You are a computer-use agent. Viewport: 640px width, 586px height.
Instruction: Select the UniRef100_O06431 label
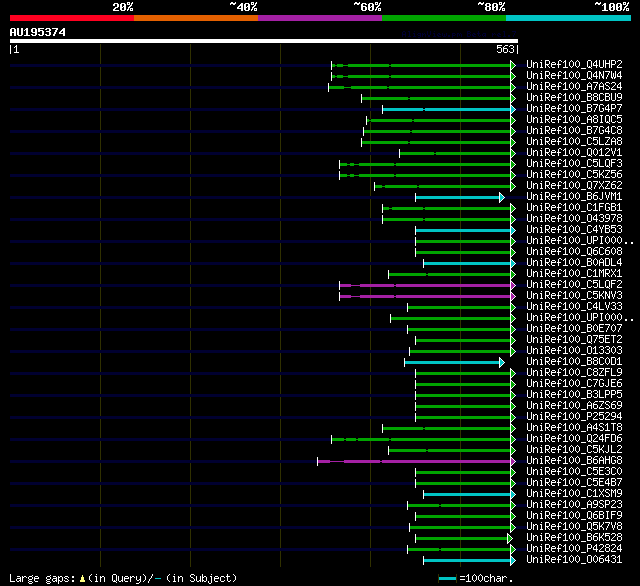click(x=574, y=560)
